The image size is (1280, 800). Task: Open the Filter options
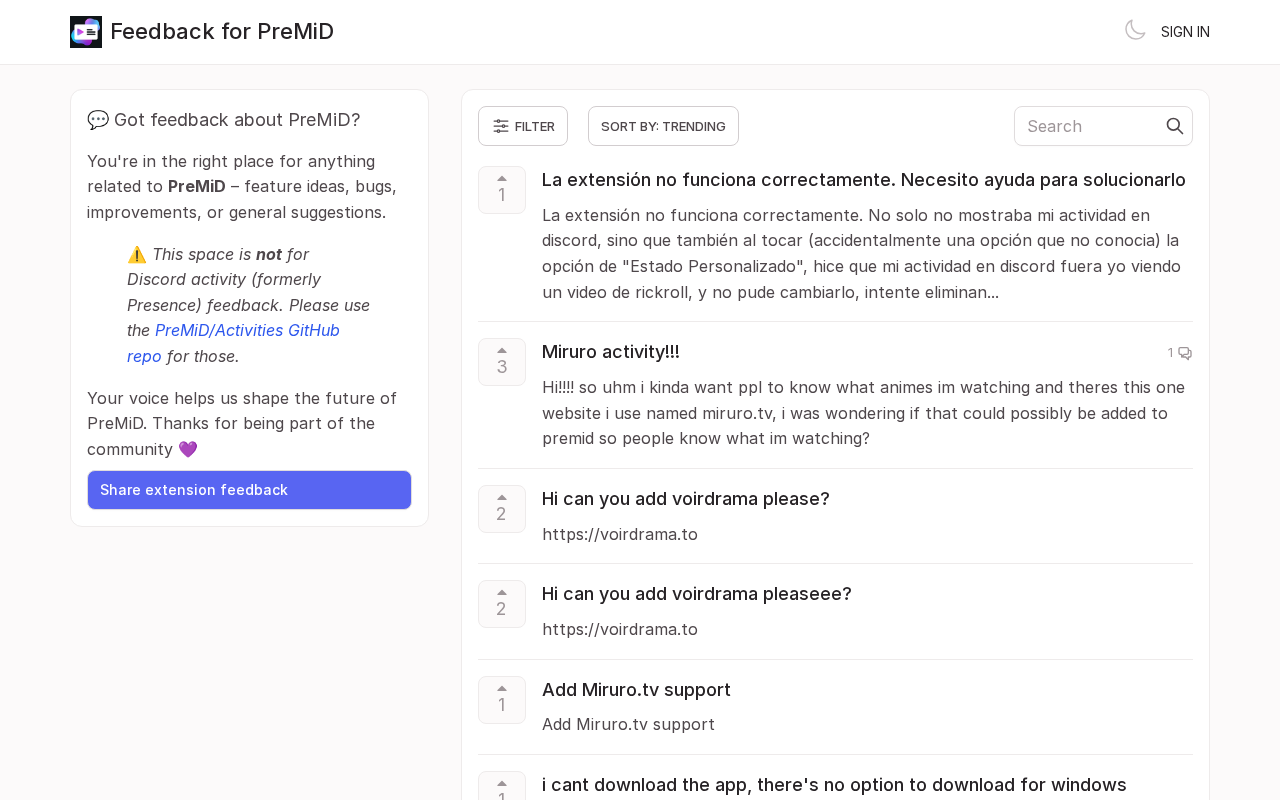(523, 126)
